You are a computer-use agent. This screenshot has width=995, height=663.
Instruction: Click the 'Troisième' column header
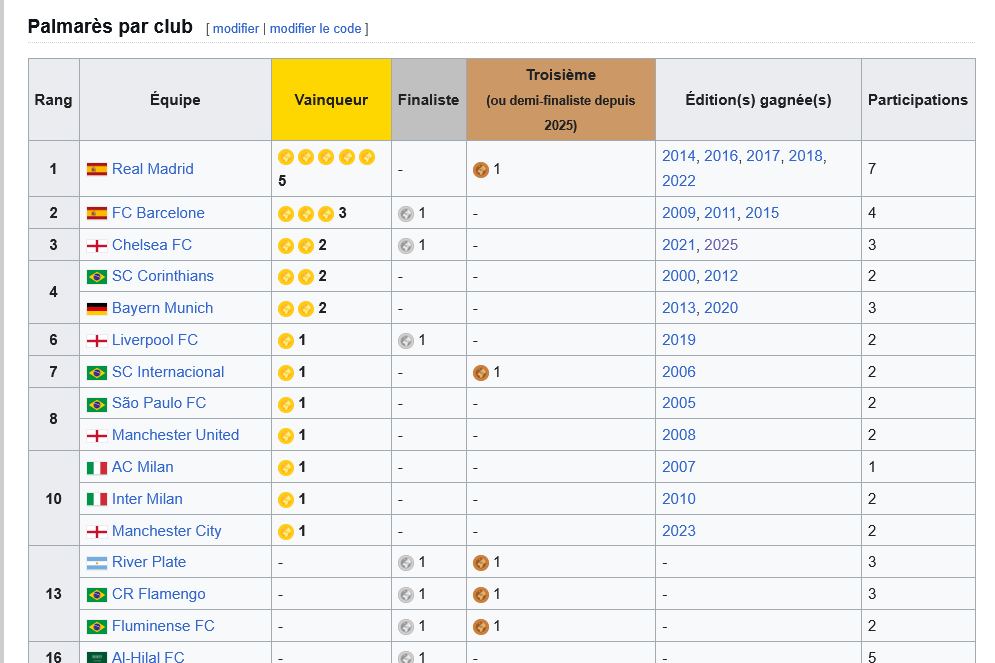pyautogui.click(x=561, y=100)
